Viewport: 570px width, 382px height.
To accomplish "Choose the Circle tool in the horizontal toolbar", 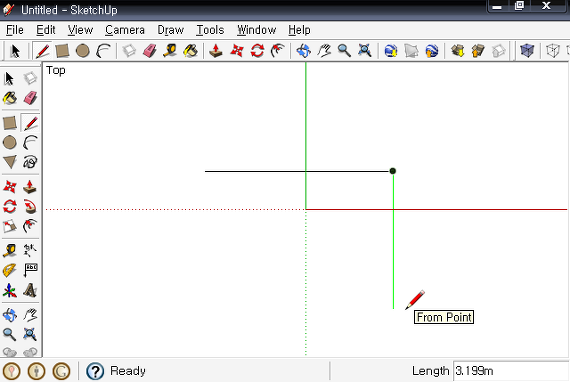I will pos(83,51).
